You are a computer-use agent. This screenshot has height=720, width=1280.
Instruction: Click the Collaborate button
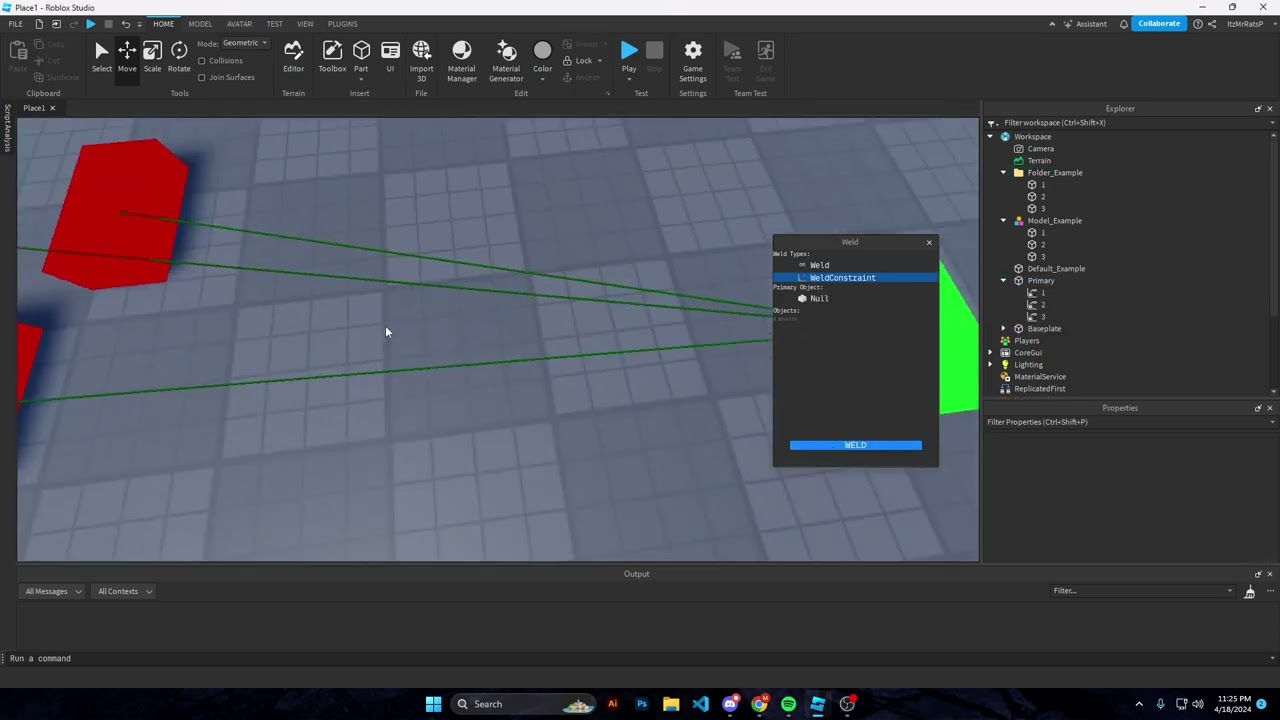pyautogui.click(x=1159, y=24)
